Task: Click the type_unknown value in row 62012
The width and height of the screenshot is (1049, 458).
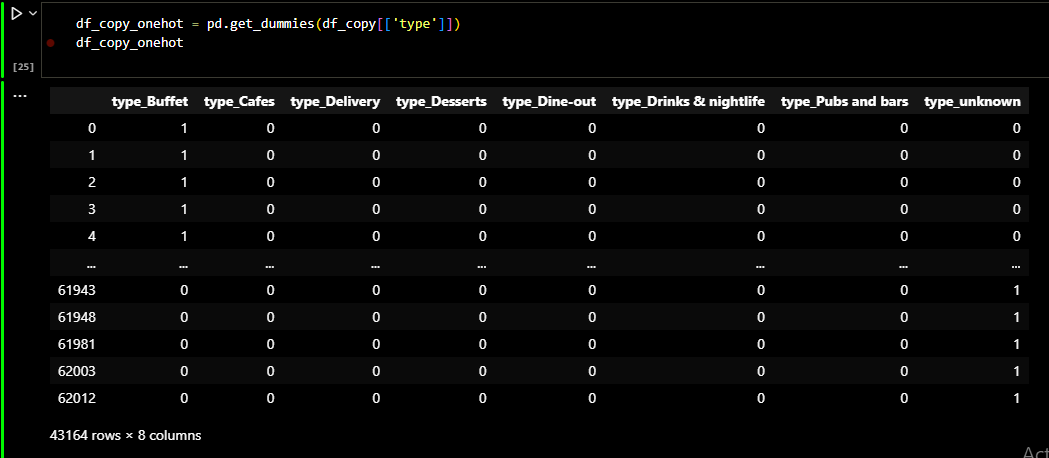Action: [x=1016, y=398]
